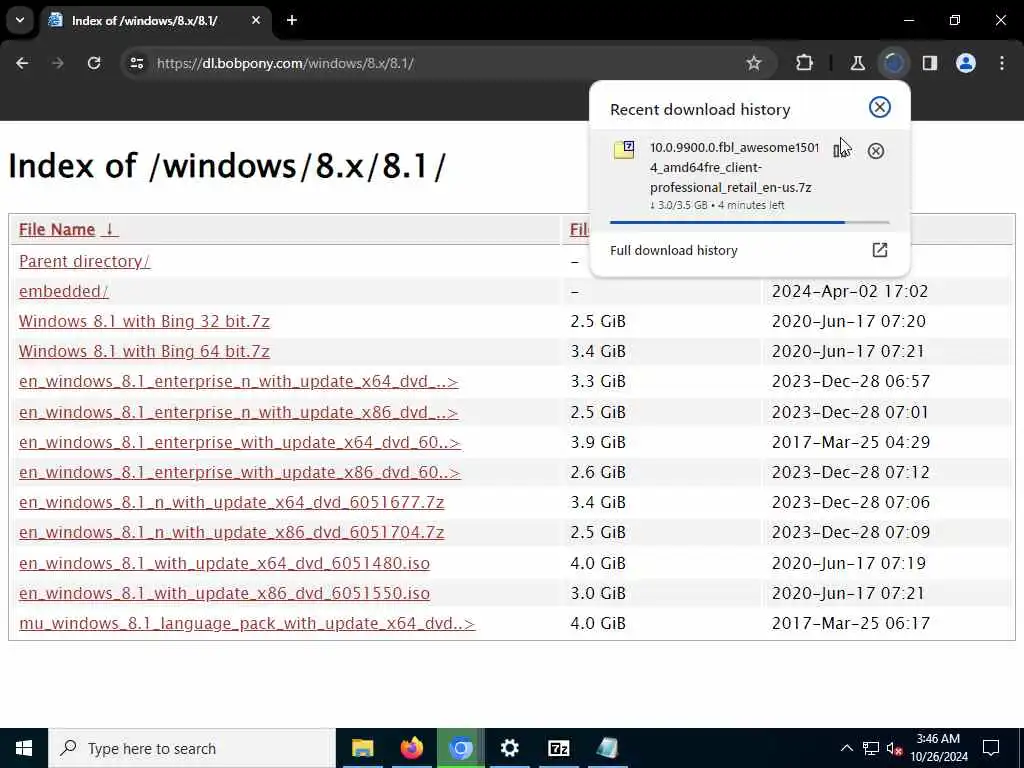Click date 2020-Jun-17 07:19 cell

click(x=848, y=563)
